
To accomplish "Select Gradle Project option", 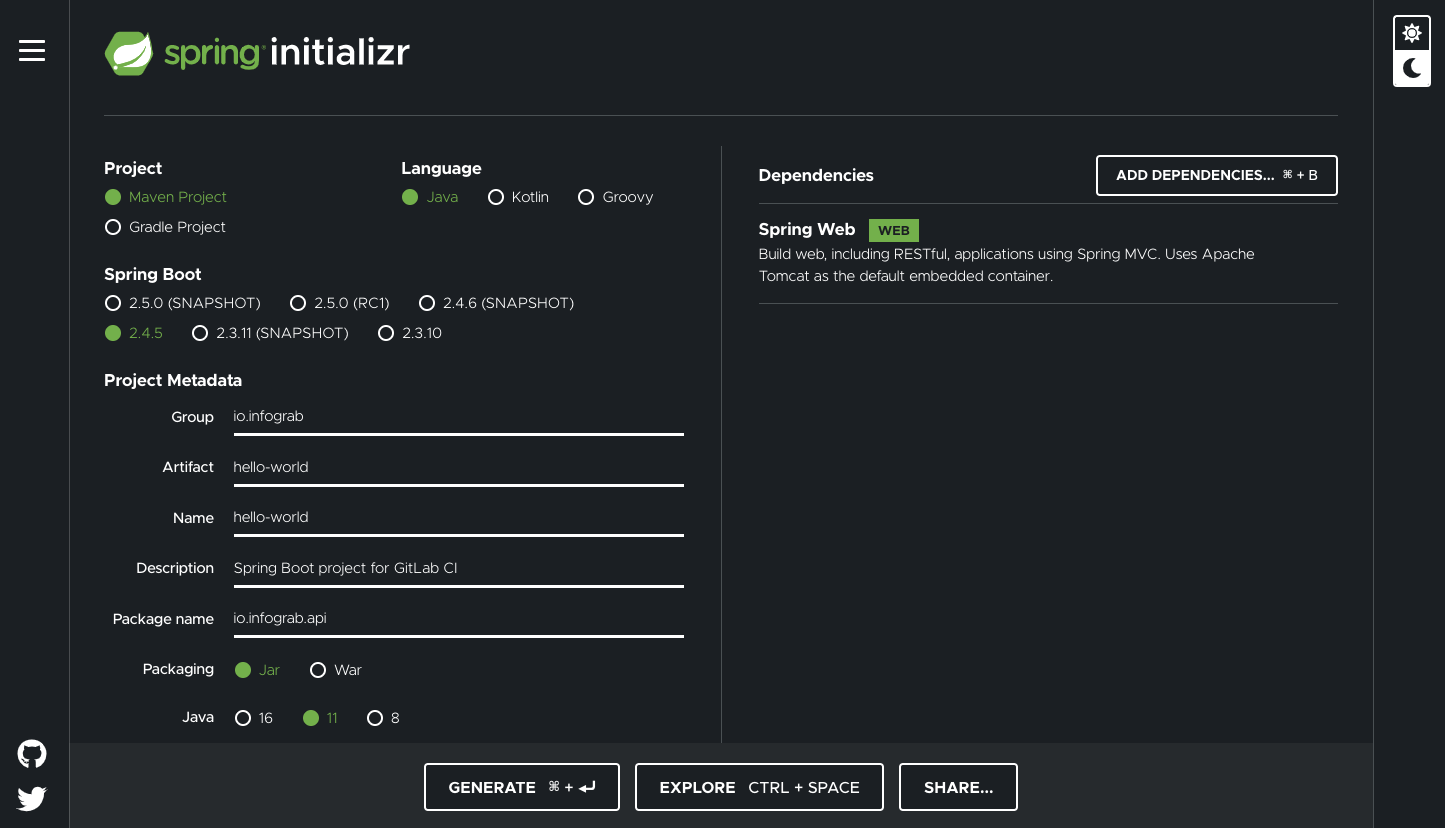I will click(165, 227).
